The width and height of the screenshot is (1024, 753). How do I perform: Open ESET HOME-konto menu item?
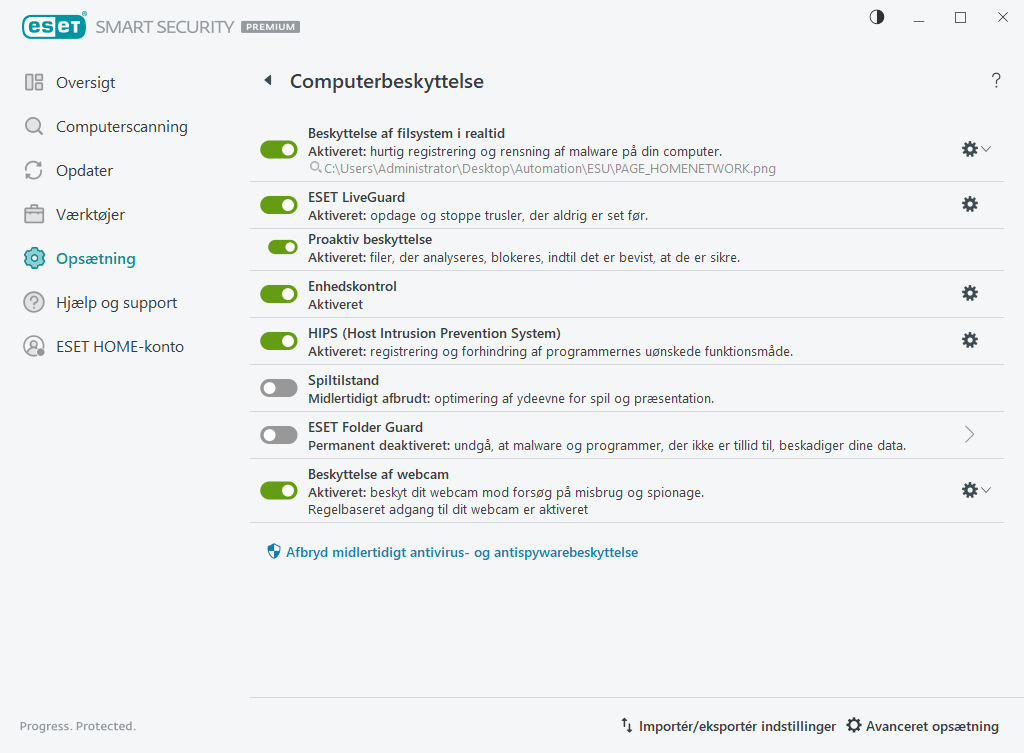pyautogui.click(x=119, y=347)
